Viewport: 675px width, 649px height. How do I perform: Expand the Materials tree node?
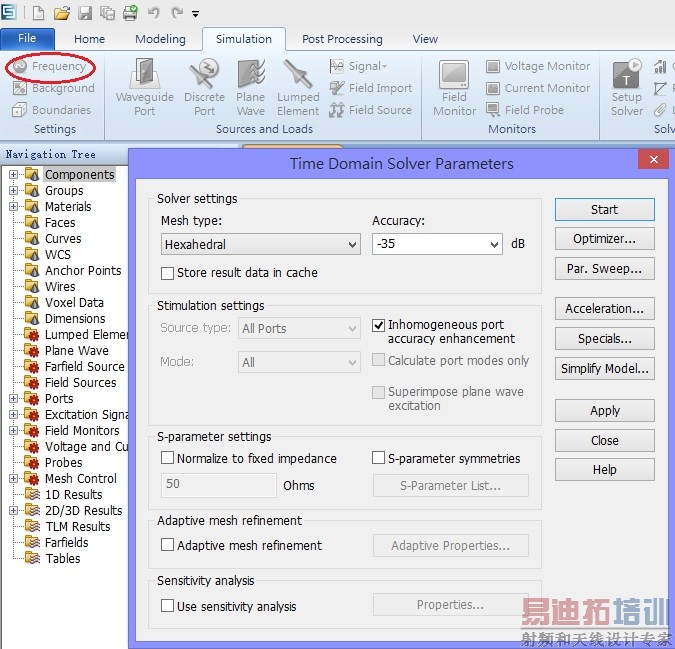(x=13, y=206)
